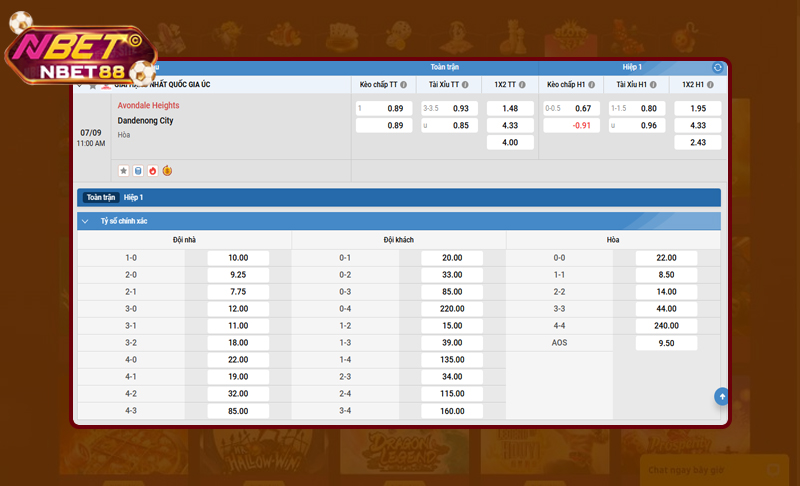The image size is (800, 486).
Task: Pick the 1.48 odds under 1X2 TT
Action: click(x=509, y=108)
